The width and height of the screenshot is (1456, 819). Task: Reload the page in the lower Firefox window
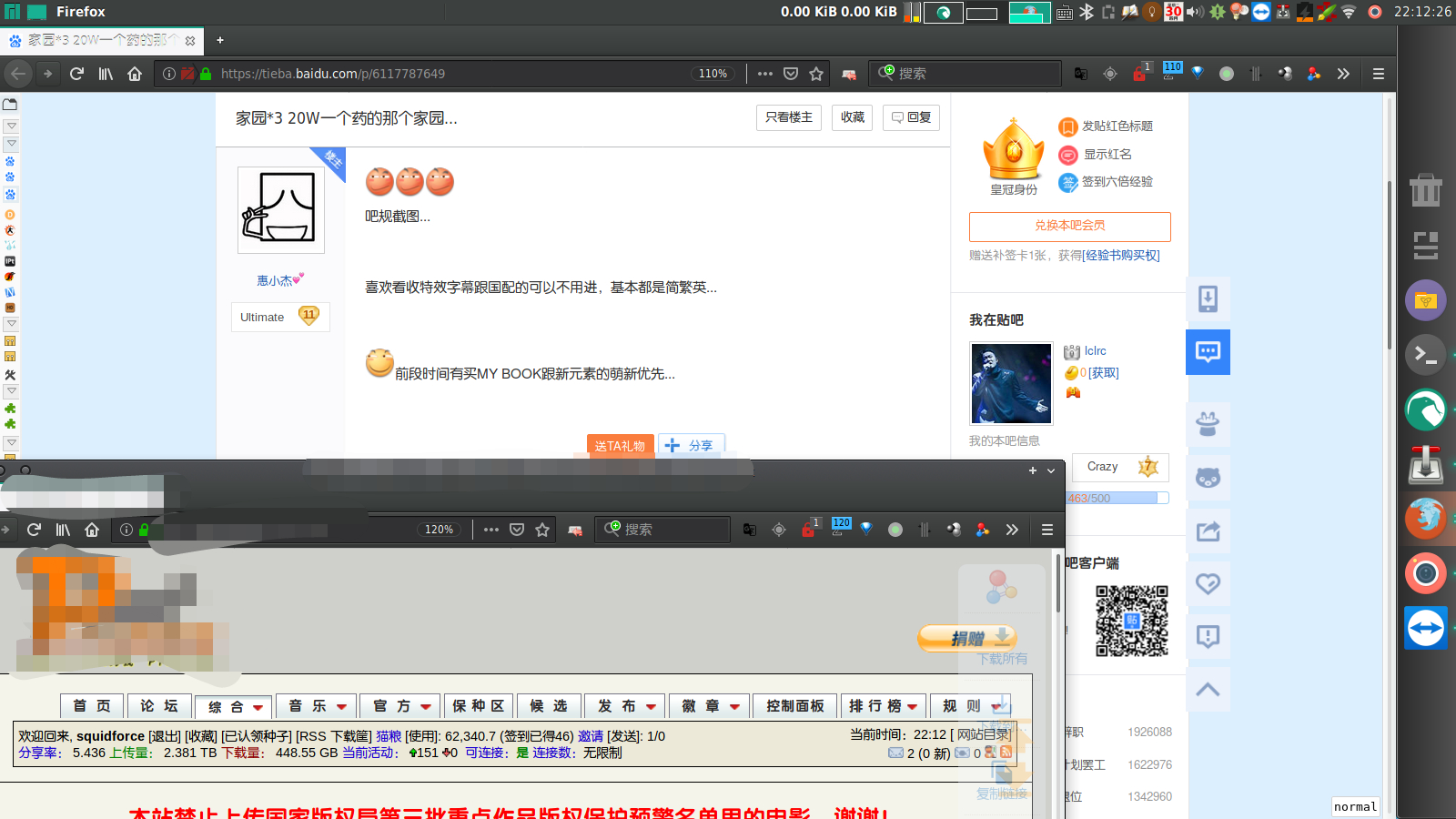coord(34,530)
